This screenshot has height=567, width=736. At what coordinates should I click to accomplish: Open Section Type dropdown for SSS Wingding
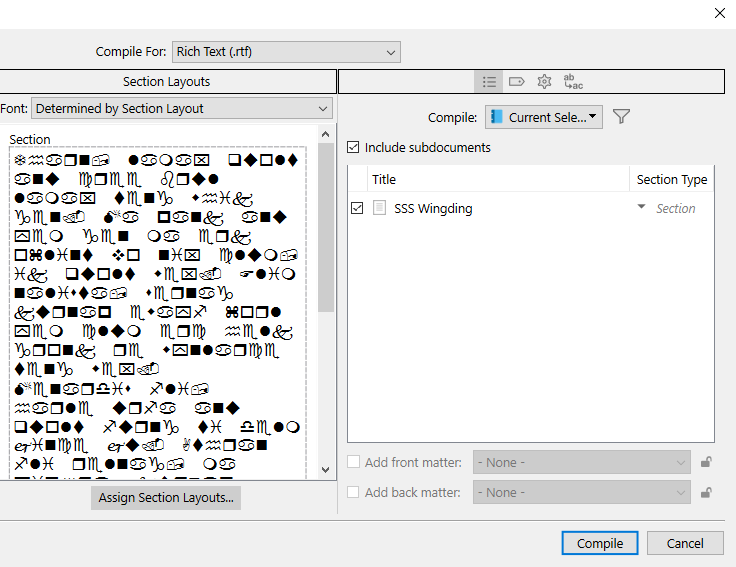click(642, 208)
